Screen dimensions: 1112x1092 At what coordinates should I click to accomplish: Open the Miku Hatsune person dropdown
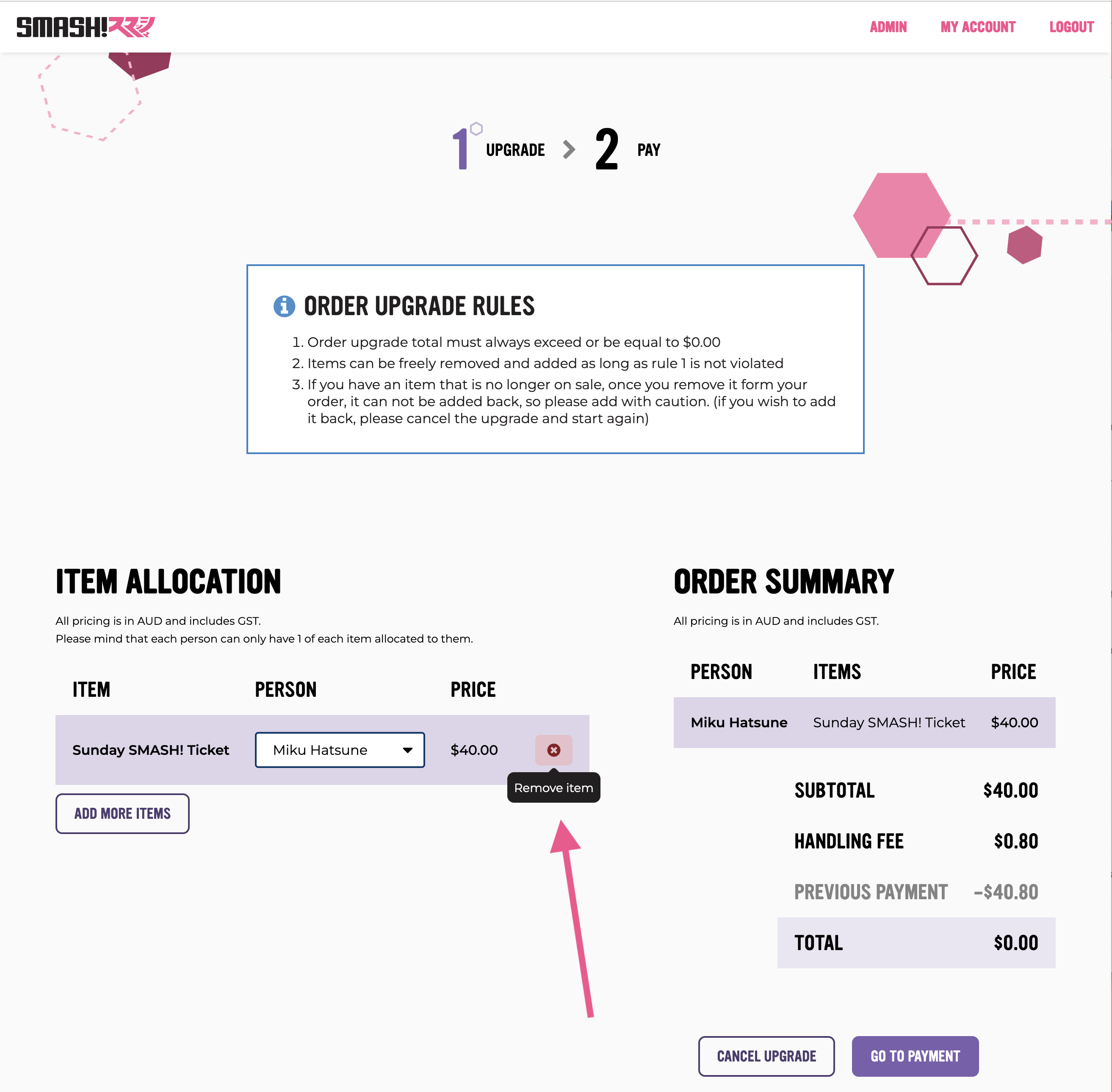pos(340,750)
